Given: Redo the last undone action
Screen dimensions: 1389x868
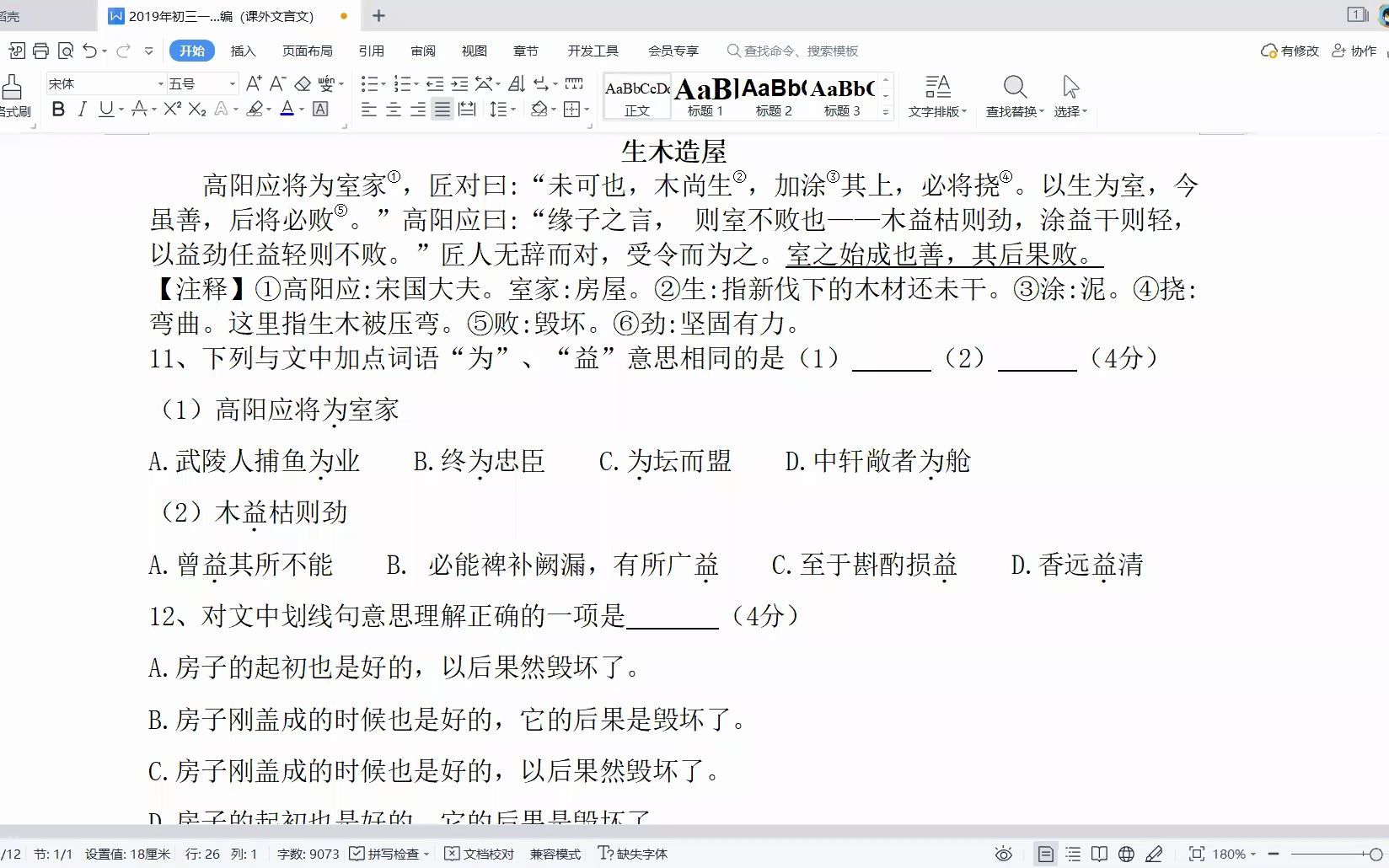Looking at the screenshot, I should (123, 51).
